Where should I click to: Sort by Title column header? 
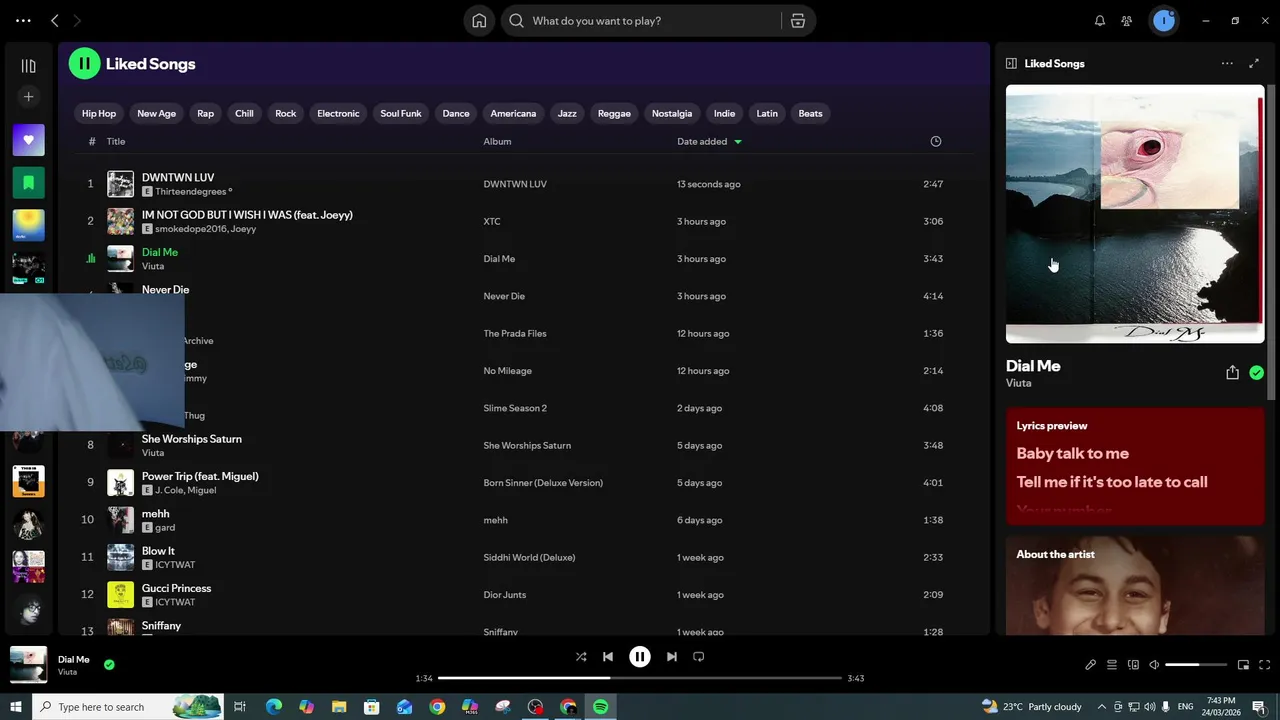point(116,141)
